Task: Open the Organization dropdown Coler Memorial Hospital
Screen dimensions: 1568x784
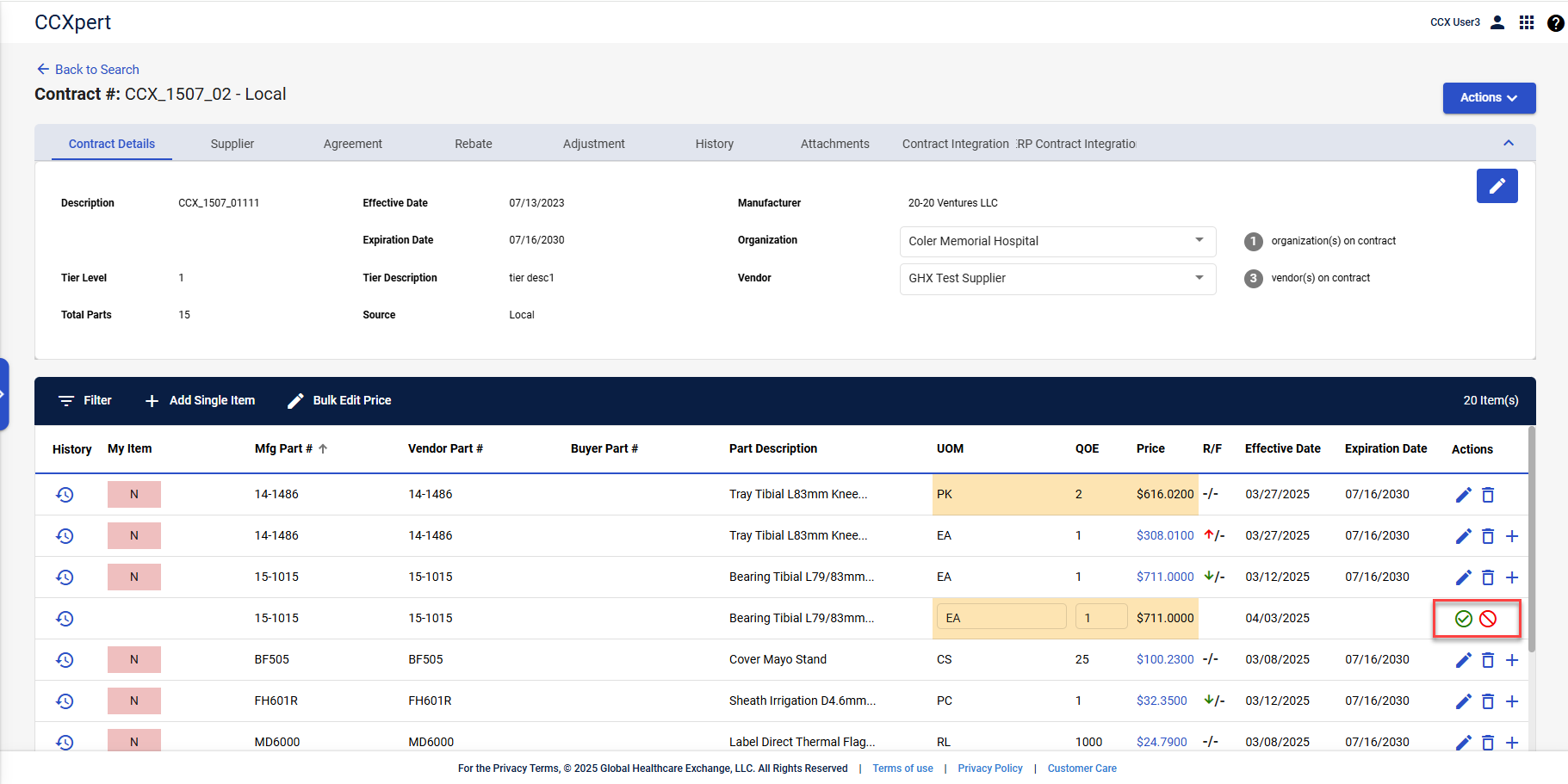Action: click(1057, 241)
